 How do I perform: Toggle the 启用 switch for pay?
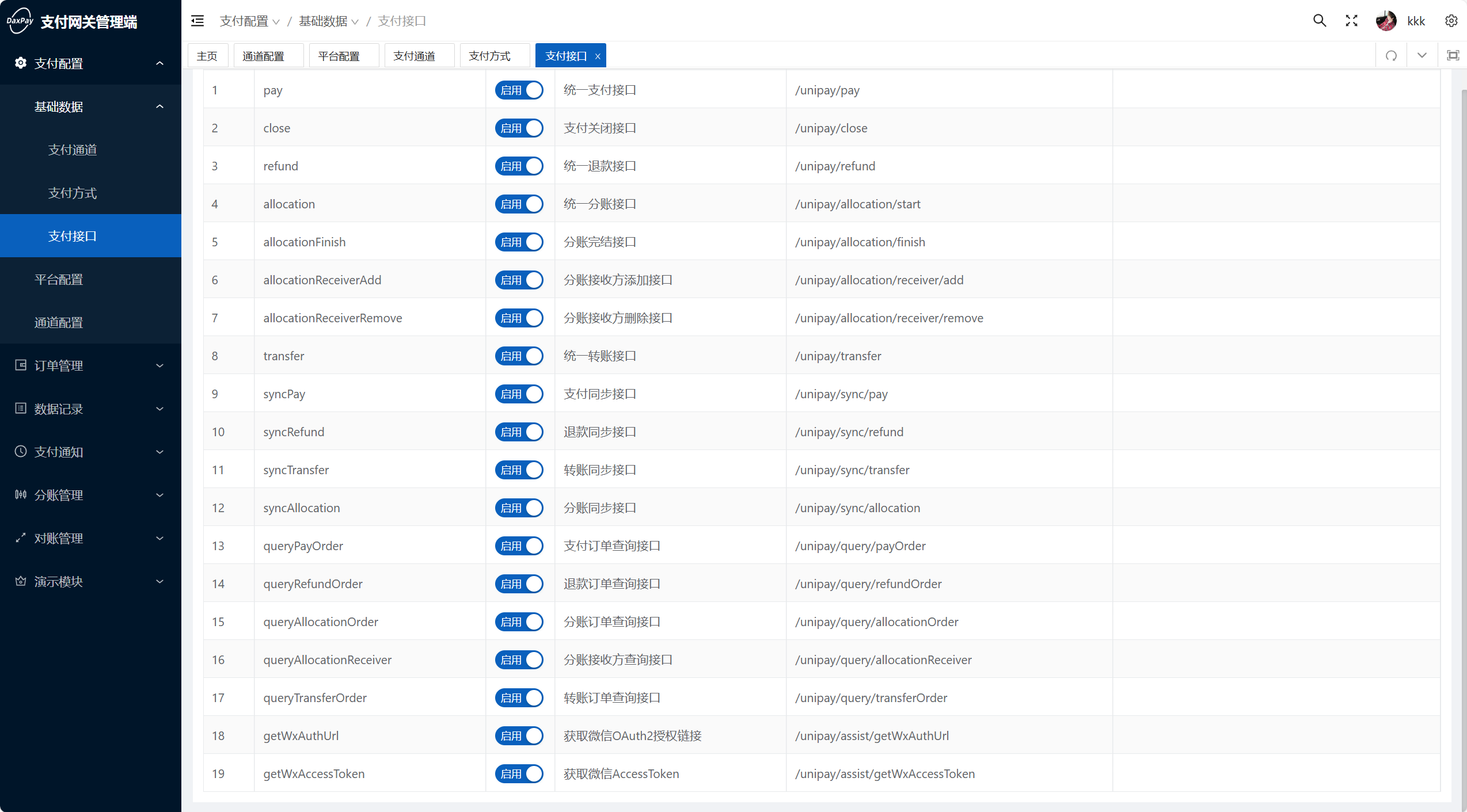coord(519,90)
